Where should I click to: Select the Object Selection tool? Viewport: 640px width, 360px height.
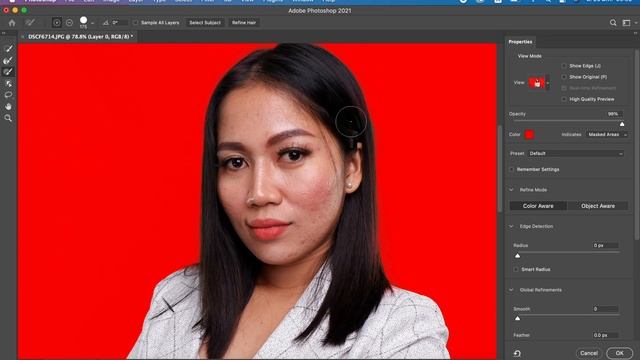[8, 84]
